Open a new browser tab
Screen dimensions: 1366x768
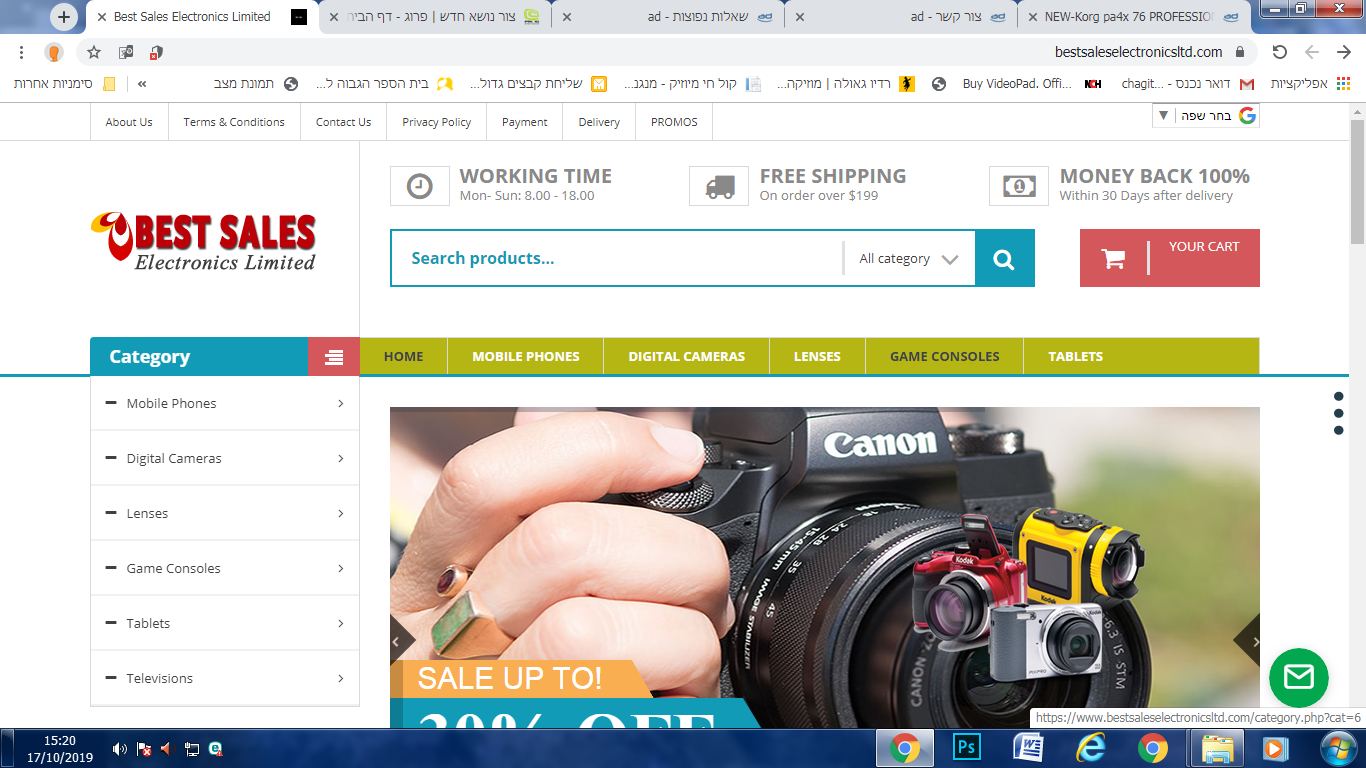click(x=64, y=17)
